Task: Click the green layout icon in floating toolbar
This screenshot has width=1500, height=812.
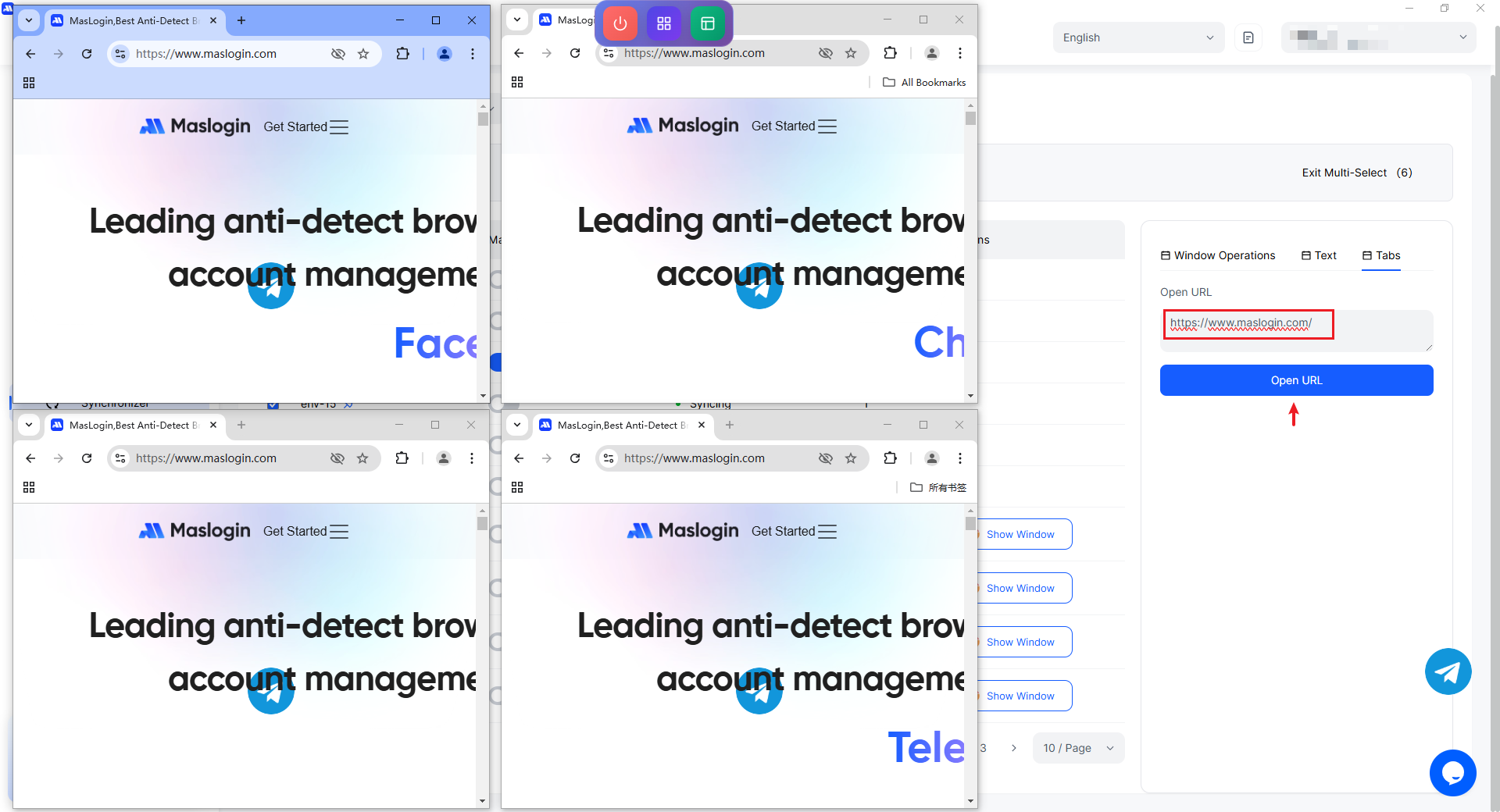Action: tap(708, 23)
